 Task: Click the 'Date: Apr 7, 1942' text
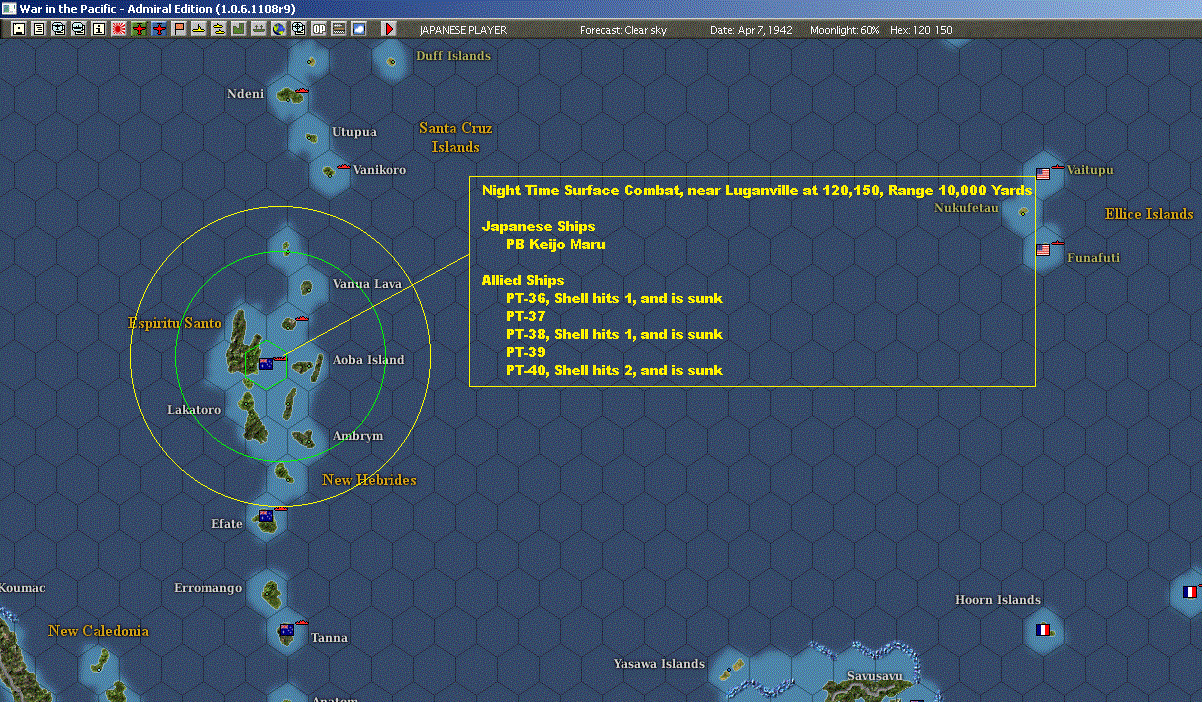(751, 30)
